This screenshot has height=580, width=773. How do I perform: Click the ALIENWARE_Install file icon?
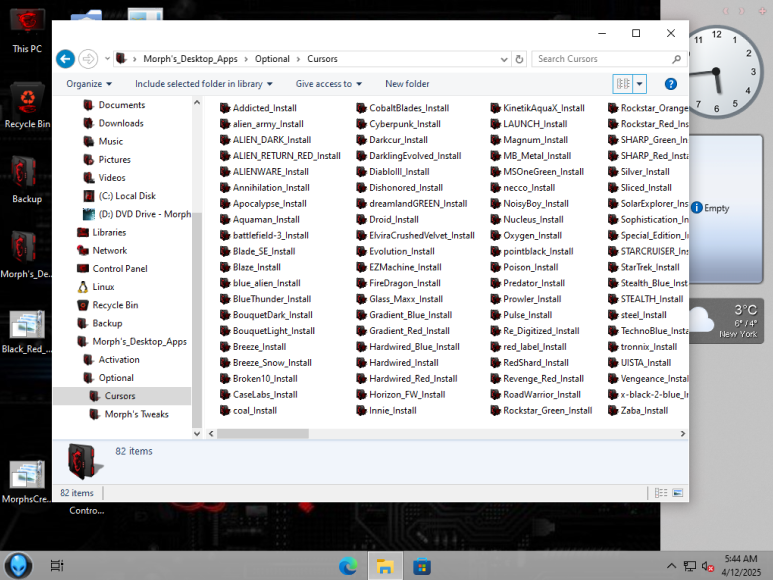pyautogui.click(x=225, y=171)
